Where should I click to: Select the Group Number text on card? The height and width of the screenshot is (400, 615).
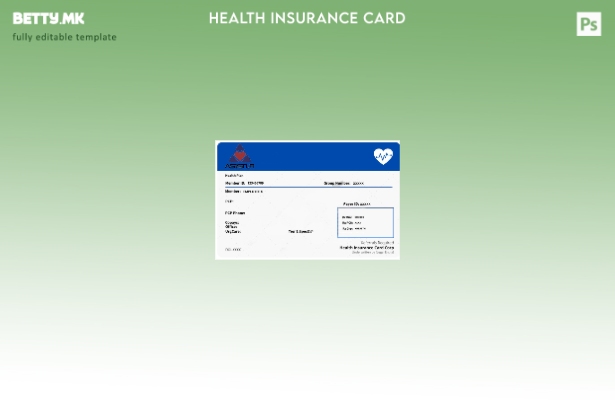click(343, 183)
